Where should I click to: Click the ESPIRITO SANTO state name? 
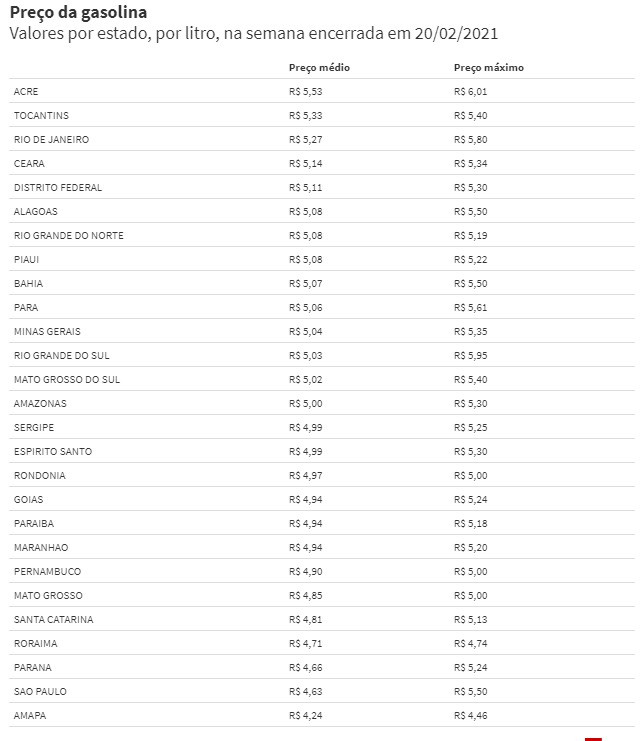(x=53, y=452)
